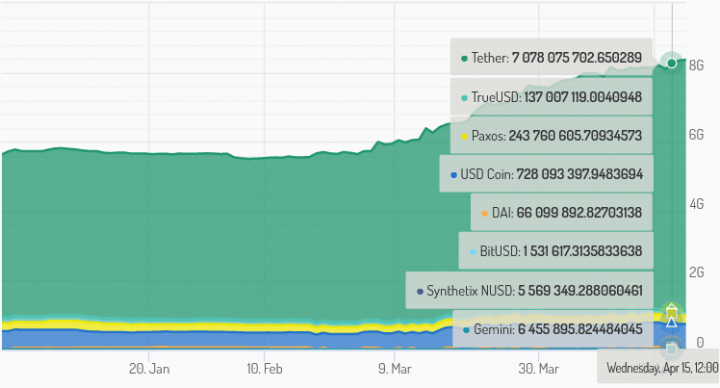720x388 pixels.
Task: Select the circular Tether data point marker
Action: (672, 63)
